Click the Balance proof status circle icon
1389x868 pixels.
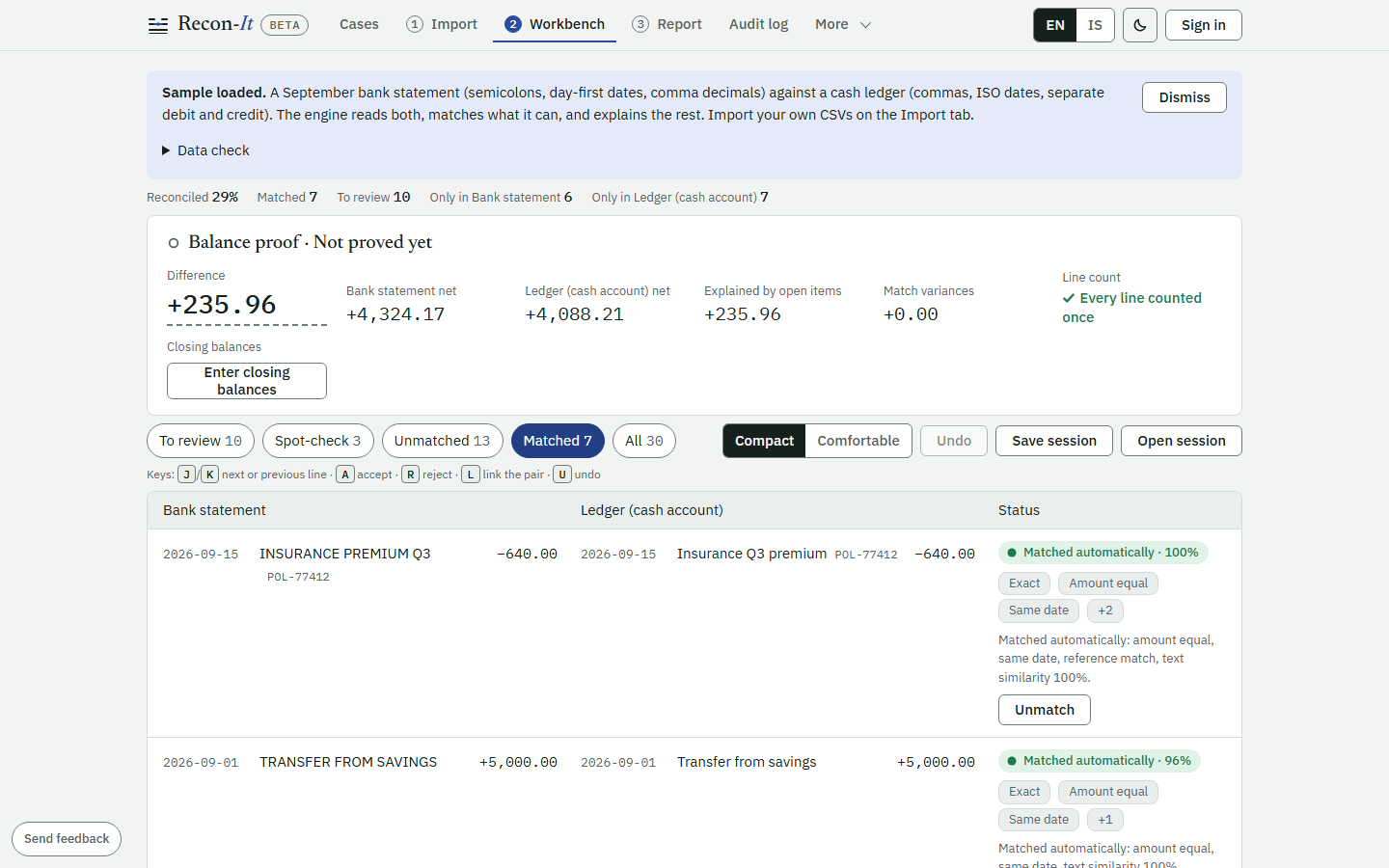tap(174, 243)
